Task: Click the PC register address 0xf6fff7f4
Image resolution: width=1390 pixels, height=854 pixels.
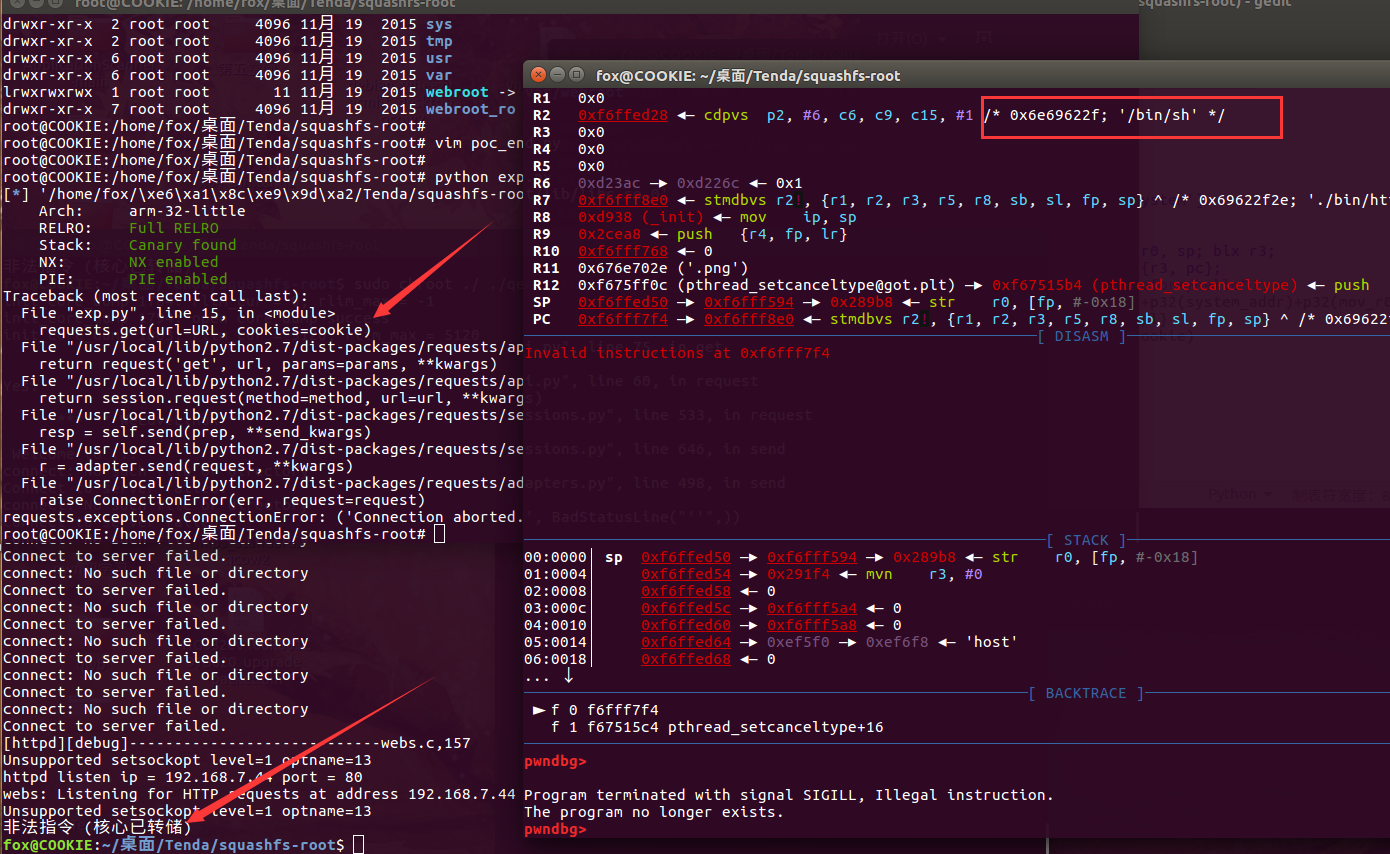Action: 623,319
